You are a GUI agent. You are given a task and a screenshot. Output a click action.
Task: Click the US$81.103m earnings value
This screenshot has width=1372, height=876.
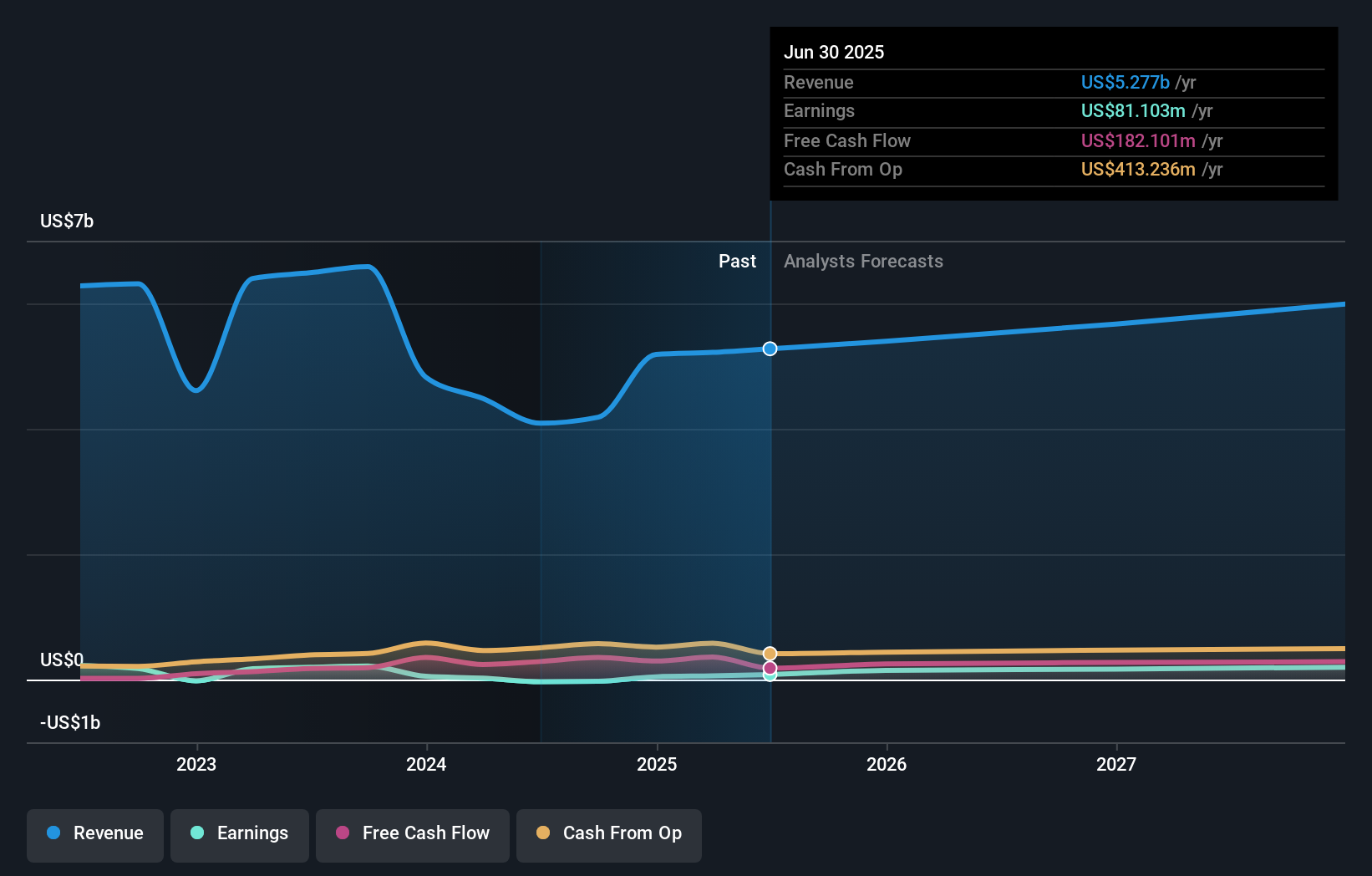(x=1133, y=110)
